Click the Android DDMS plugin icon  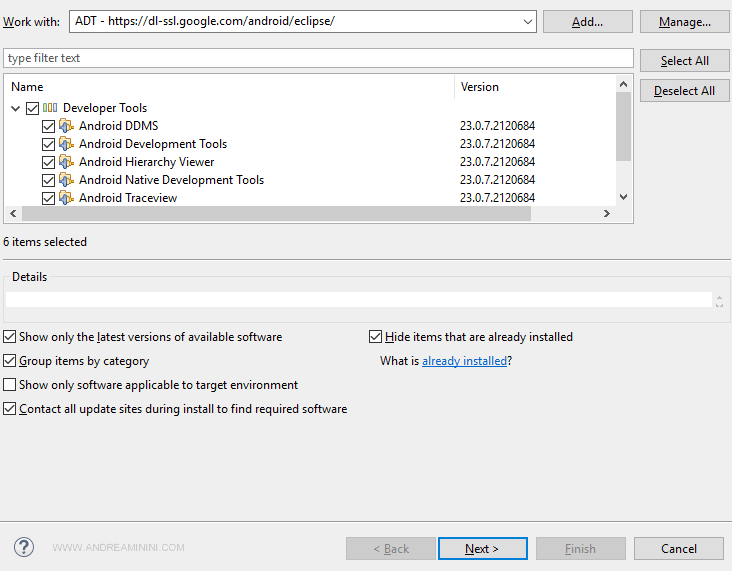[67, 126]
